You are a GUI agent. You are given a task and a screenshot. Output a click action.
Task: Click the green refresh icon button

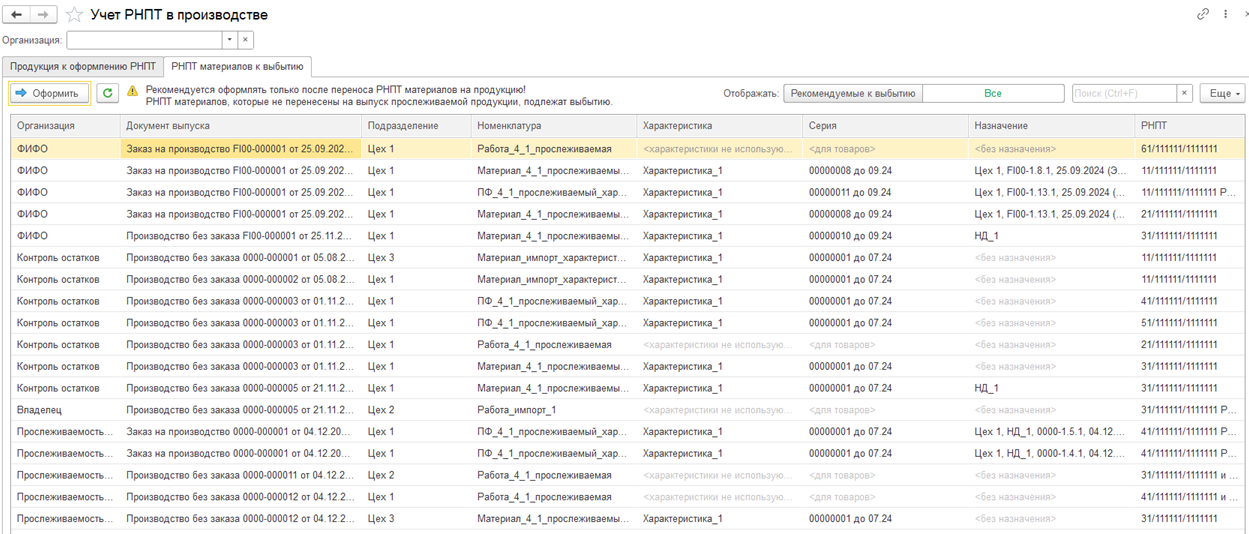[107, 93]
